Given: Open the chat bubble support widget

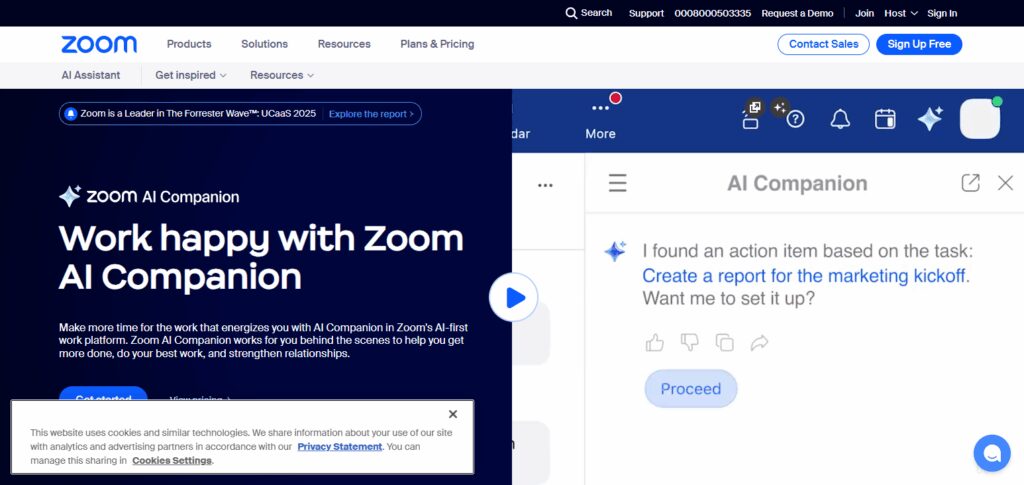Looking at the screenshot, I should (992, 453).
